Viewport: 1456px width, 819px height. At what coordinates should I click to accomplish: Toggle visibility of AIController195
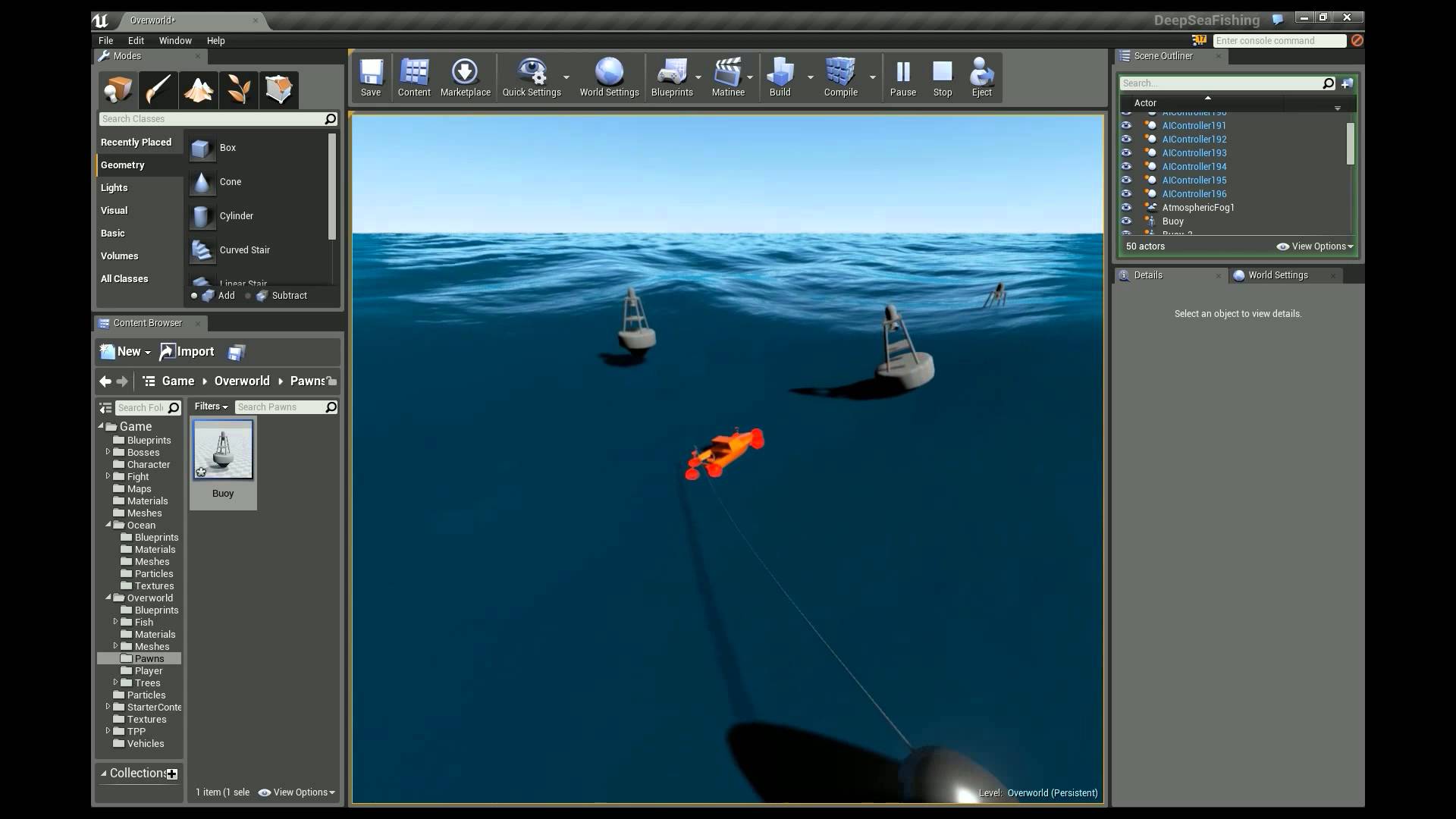click(x=1126, y=180)
